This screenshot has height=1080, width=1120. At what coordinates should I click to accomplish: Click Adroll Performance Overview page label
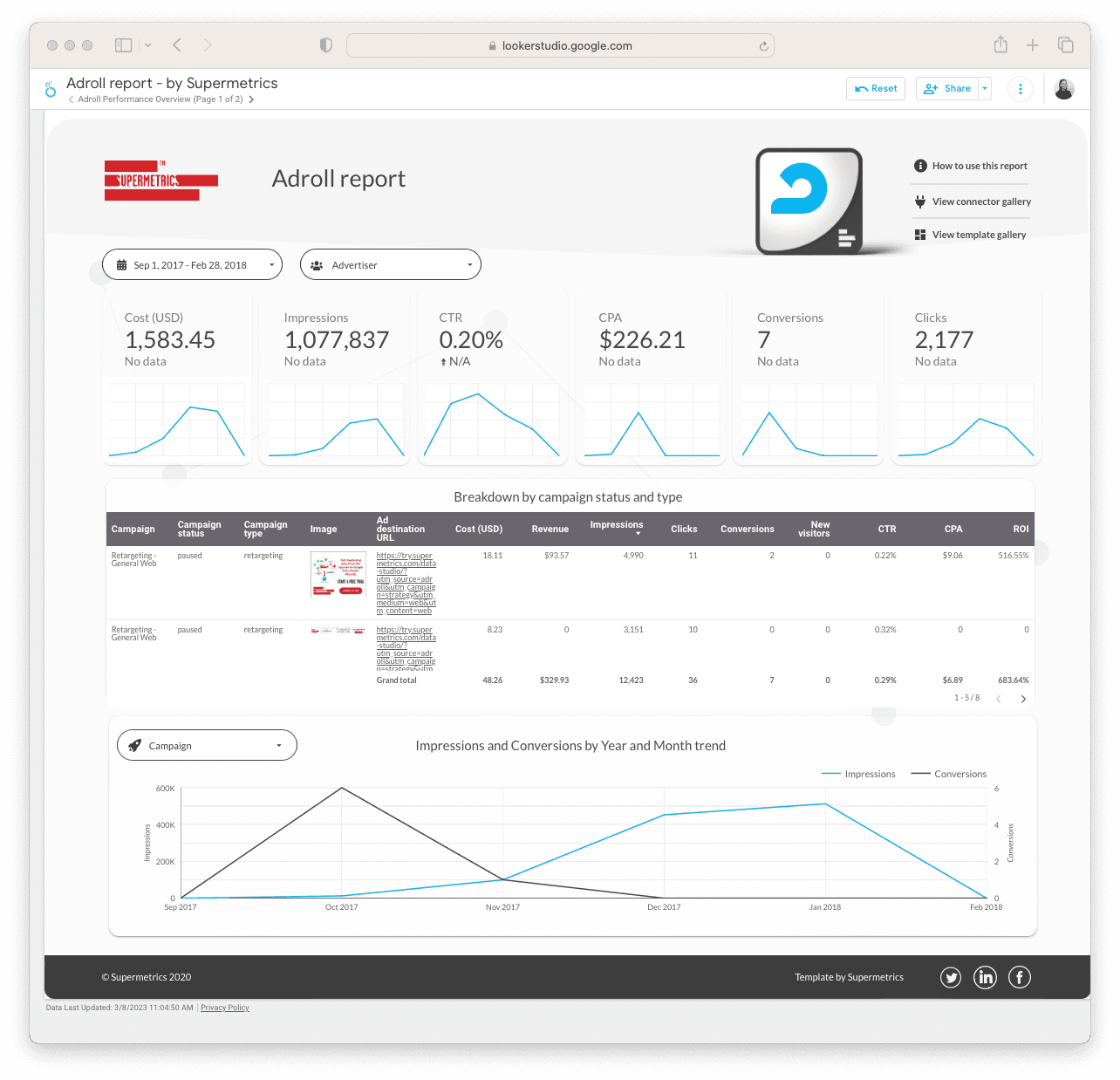(160, 99)
